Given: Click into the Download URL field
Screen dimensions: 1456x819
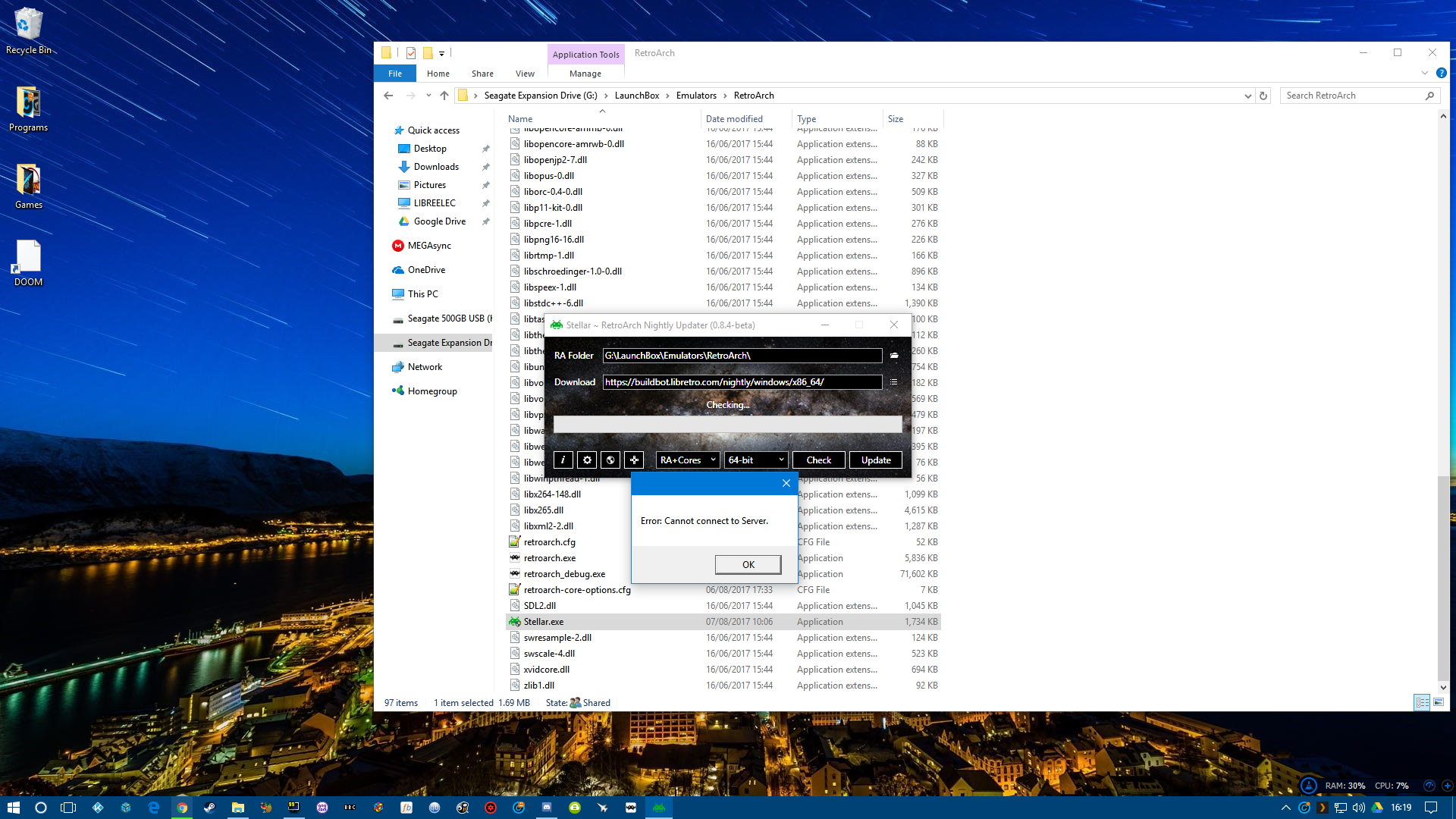Looking at the screenshot, I should pos(742,382).
